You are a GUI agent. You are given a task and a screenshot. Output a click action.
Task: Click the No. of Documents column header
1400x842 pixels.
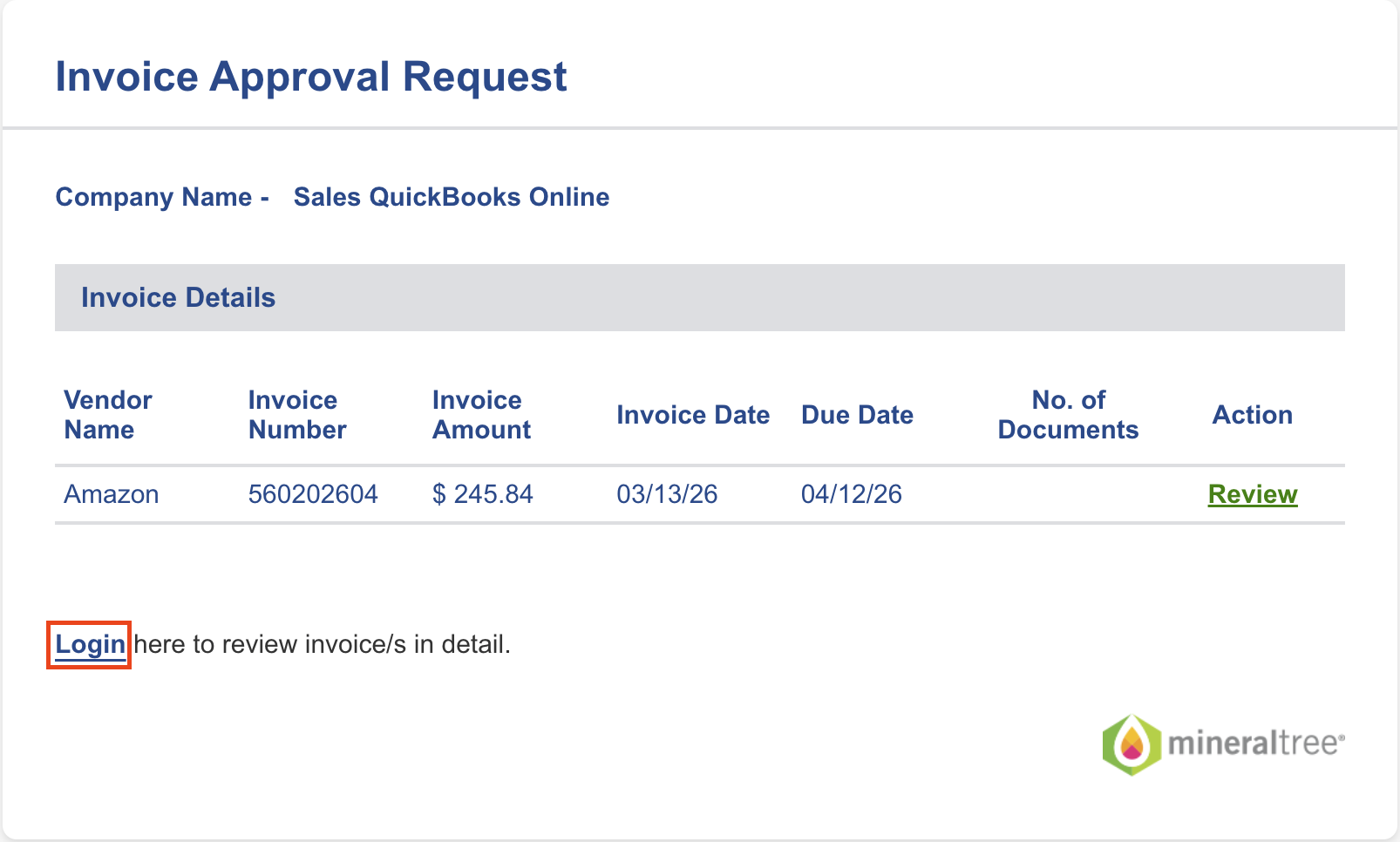(1068, 415)
